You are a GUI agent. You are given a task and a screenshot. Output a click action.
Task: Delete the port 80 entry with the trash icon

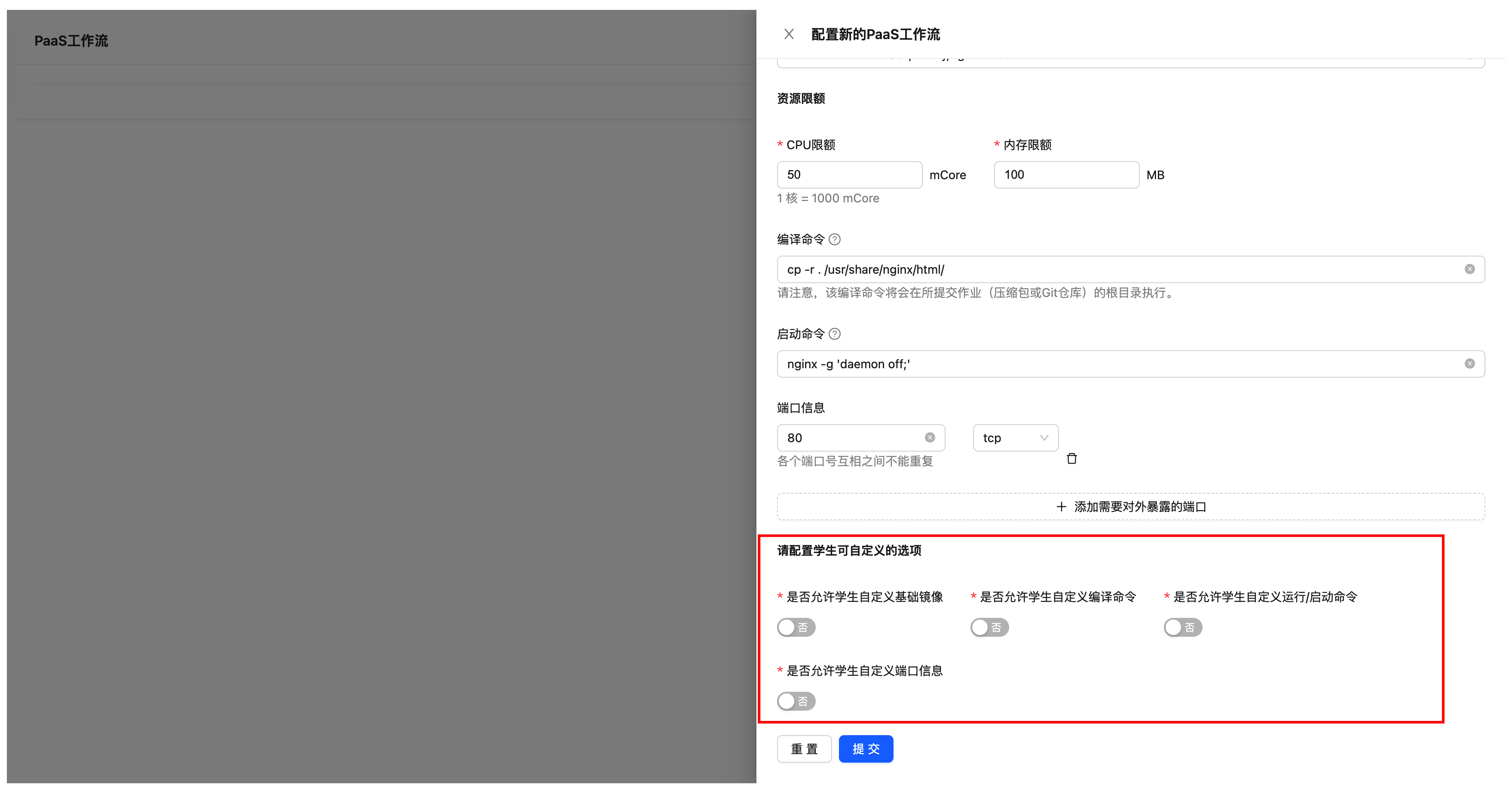tap(1071, 458)
